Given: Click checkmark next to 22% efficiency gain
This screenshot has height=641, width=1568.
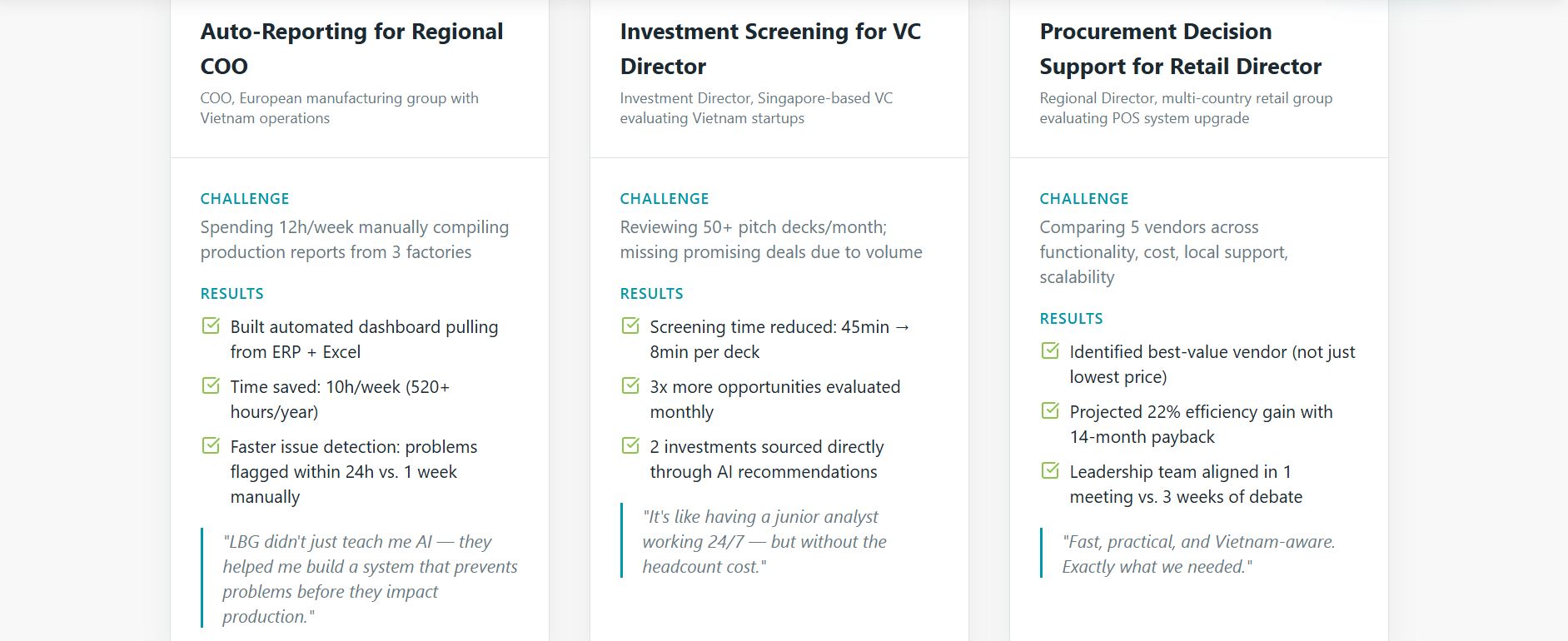Looking at the screenshot, I should [x=1050, y=410].
